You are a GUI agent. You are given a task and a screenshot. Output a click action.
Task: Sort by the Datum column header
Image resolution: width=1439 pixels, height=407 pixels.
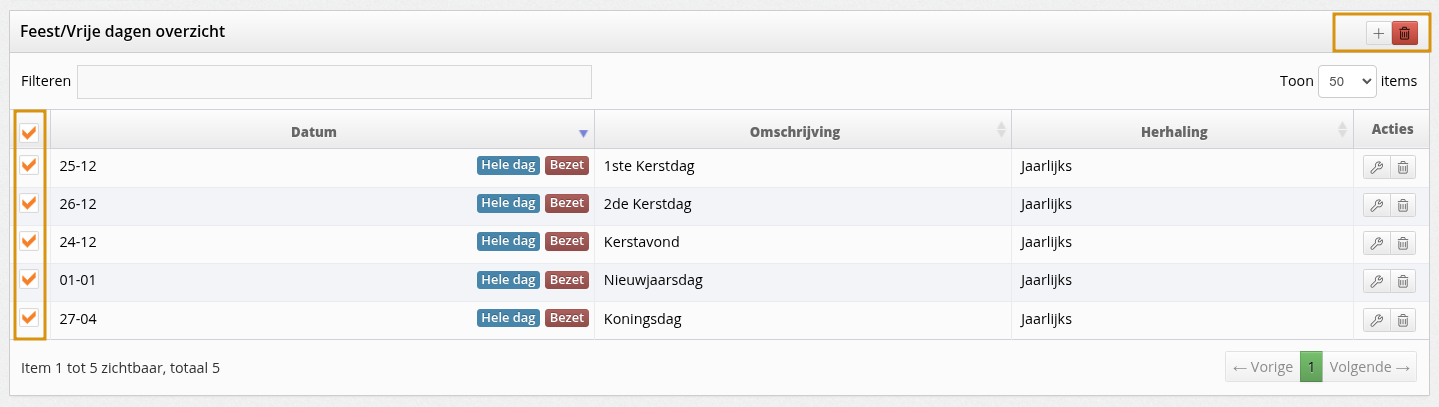314,132
